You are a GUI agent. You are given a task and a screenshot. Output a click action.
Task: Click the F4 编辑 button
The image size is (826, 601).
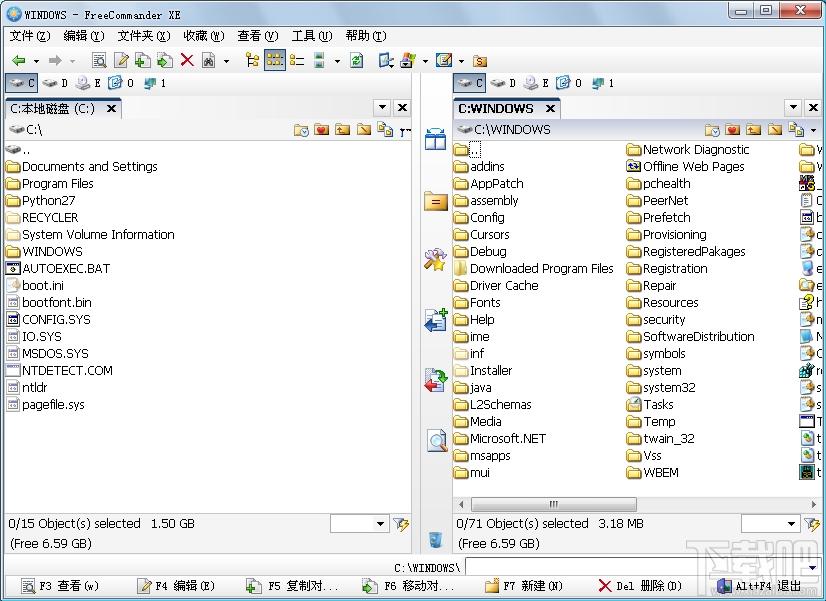pyautogui.click(x=175, y=586)
